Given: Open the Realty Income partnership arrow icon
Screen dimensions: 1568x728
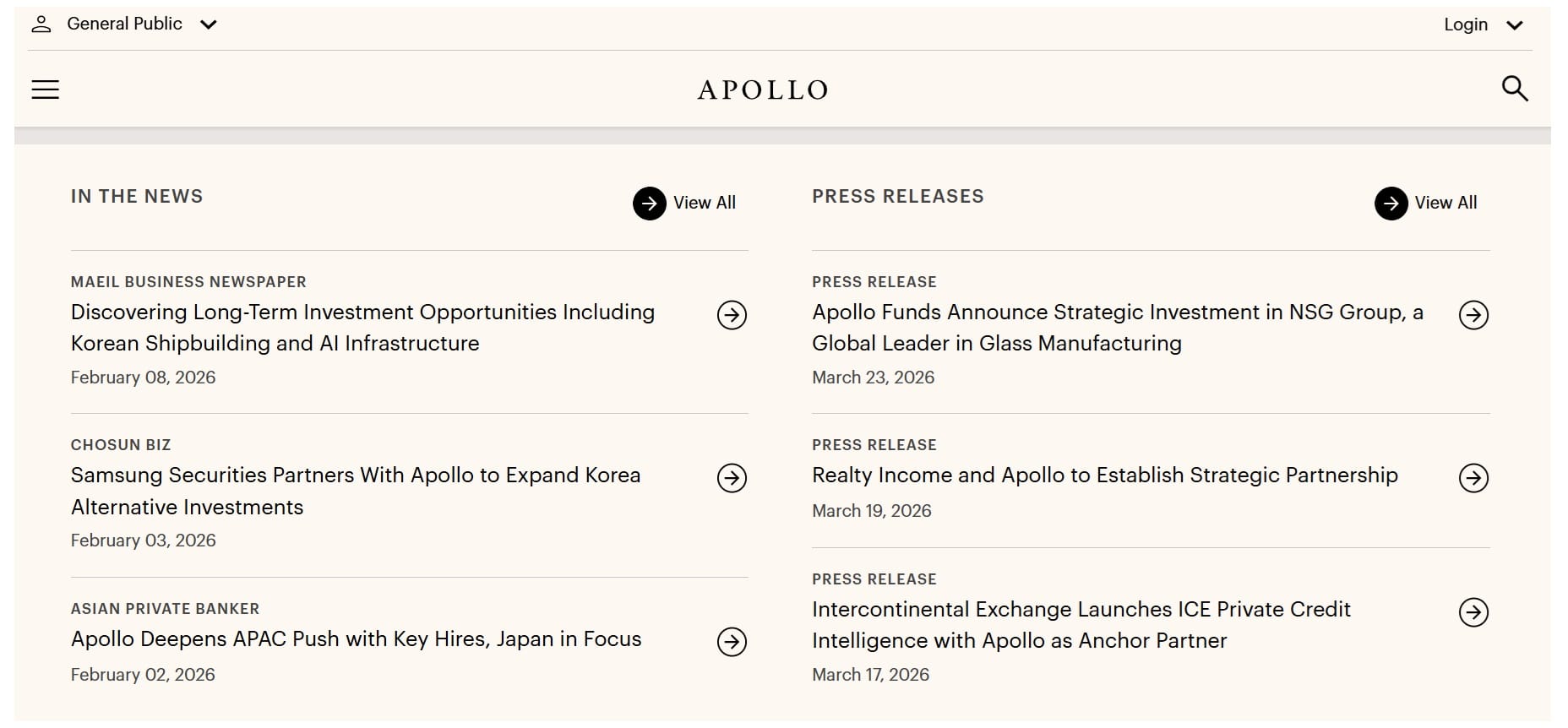Looking at the screenshot, I should point(1475,478).
